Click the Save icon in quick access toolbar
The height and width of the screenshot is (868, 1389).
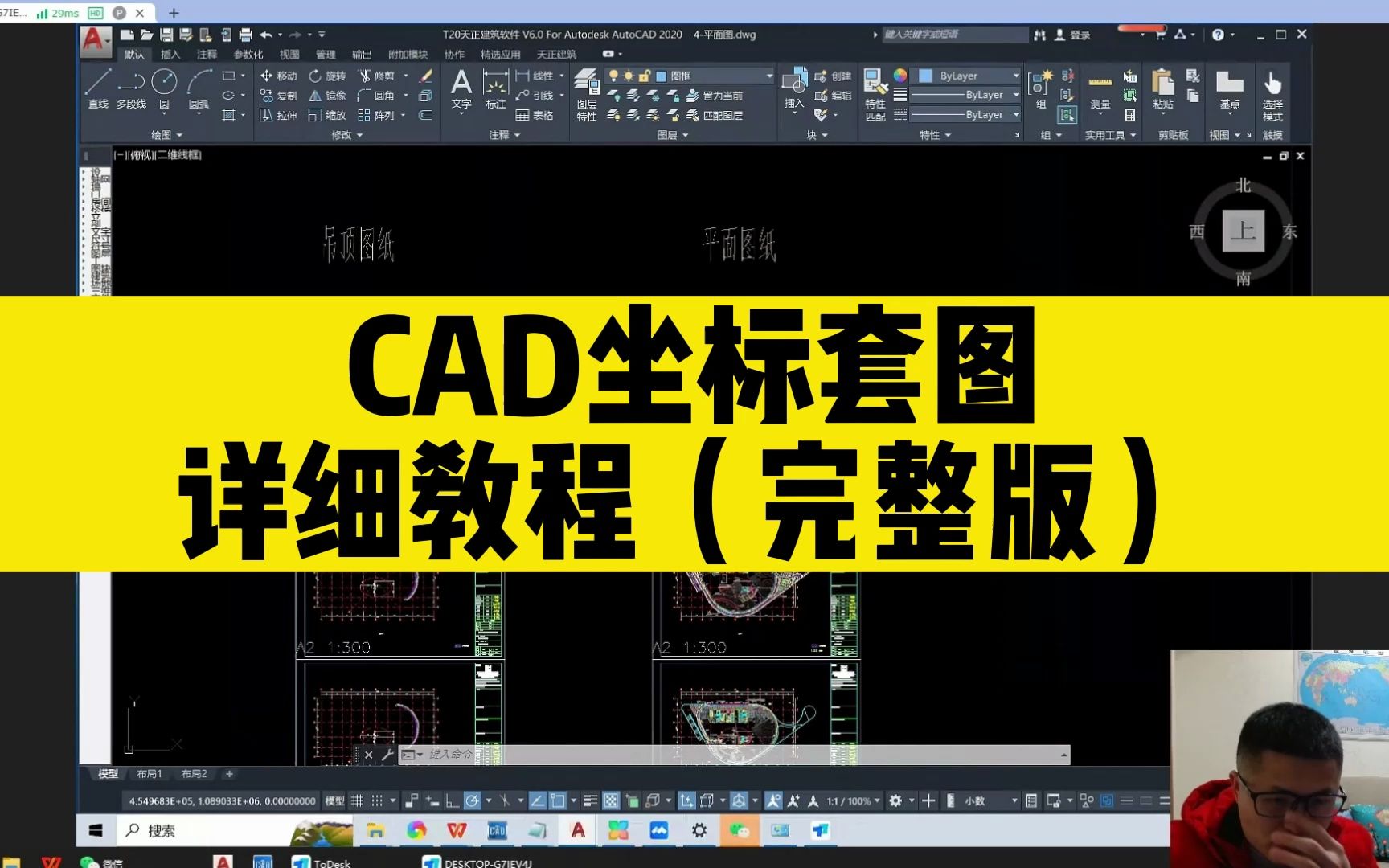166,35
